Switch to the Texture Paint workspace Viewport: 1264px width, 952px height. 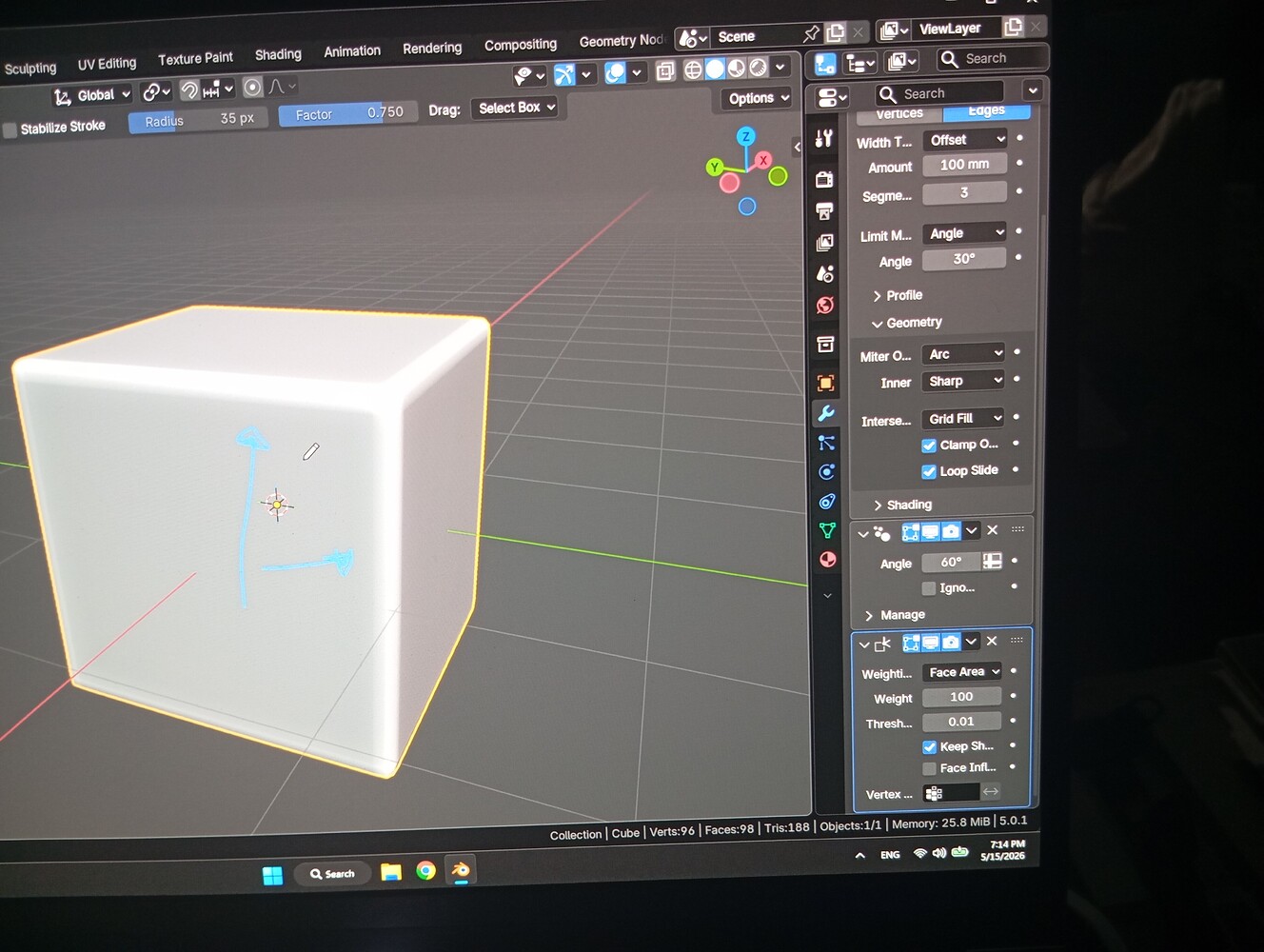[x=195, y=59]
